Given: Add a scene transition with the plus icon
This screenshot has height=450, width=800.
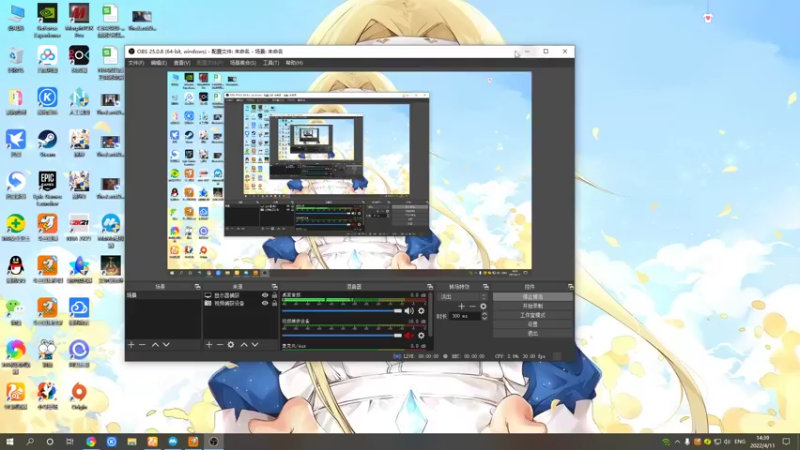Looking at the screenshot, I should 461,306.
